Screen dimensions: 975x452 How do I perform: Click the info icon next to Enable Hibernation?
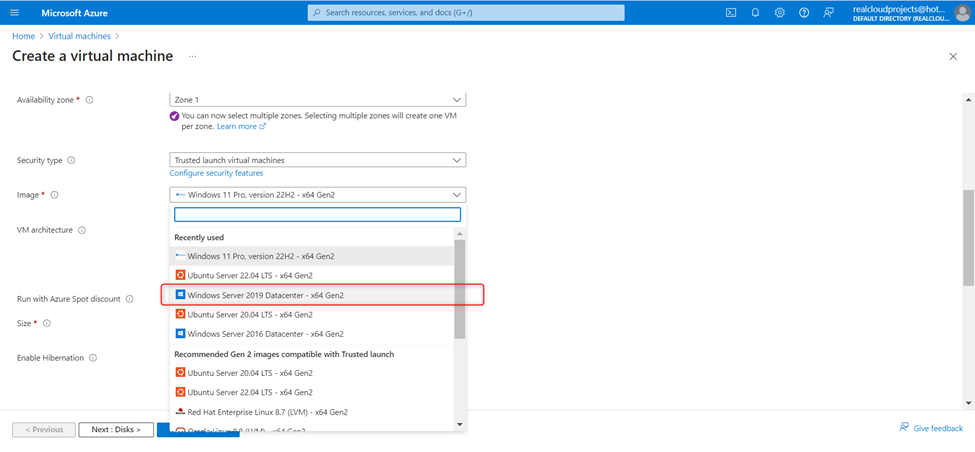(93, 358)
